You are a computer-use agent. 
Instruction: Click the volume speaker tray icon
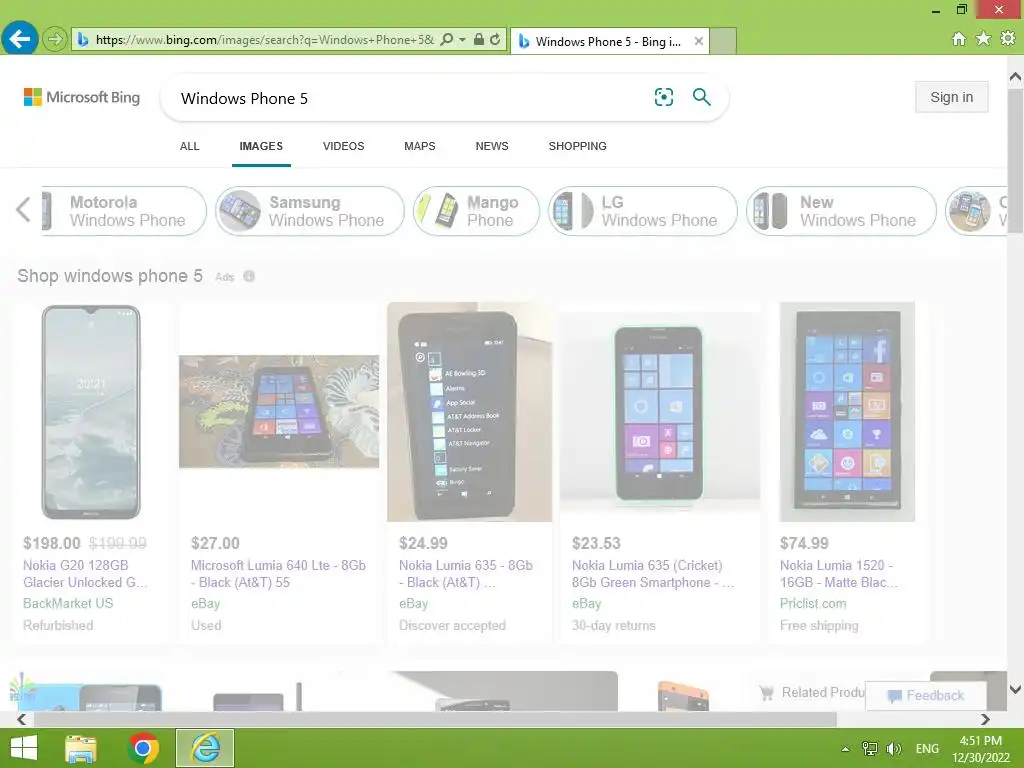pyautogui.click(x=893, y=748)
